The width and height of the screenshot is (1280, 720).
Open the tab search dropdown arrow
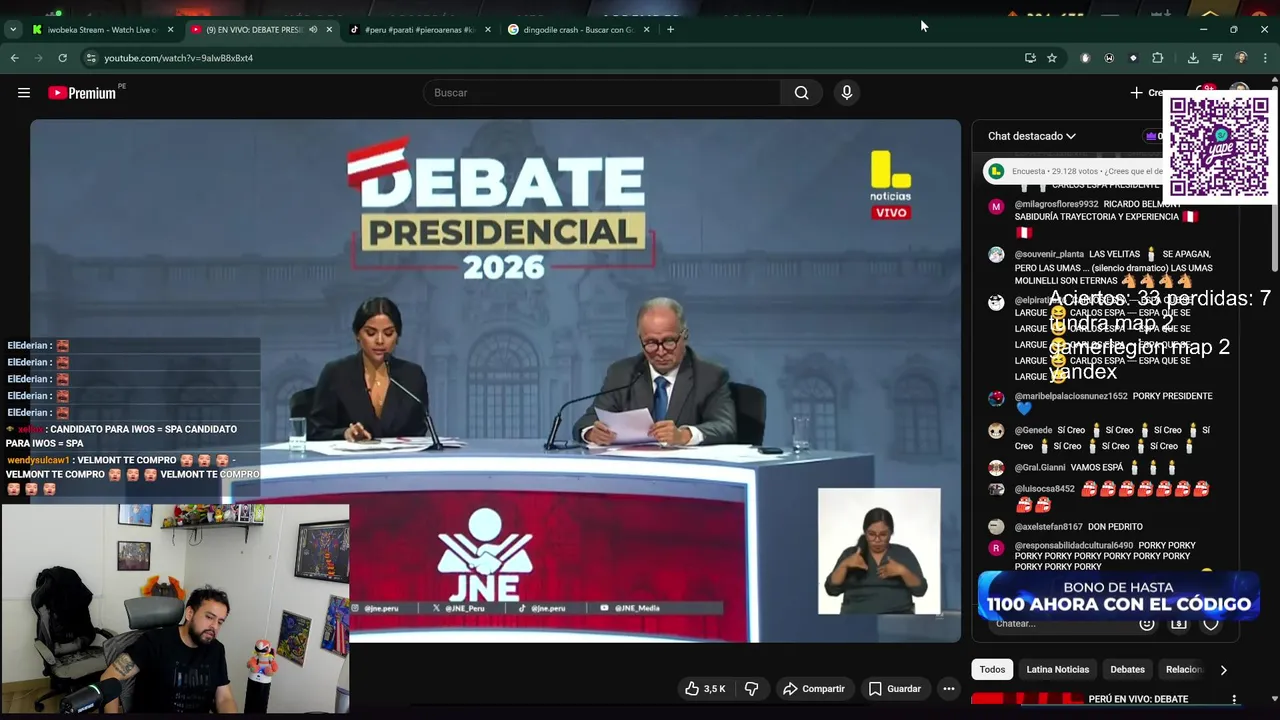12,30
